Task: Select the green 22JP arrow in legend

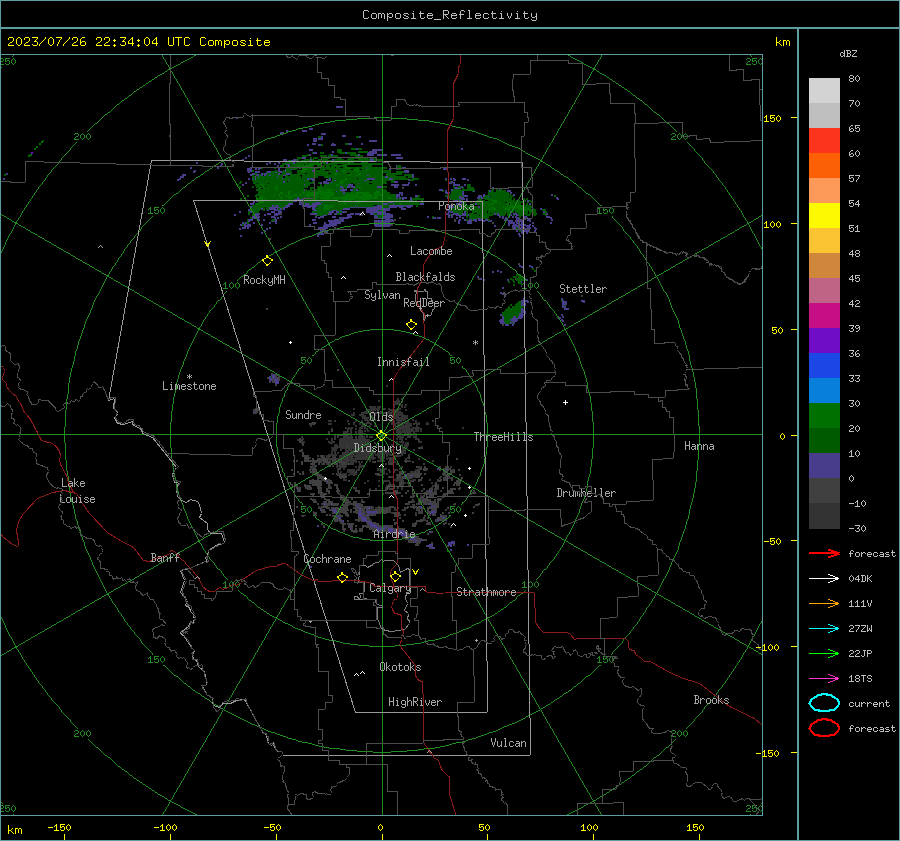Action: coord(824,653)
